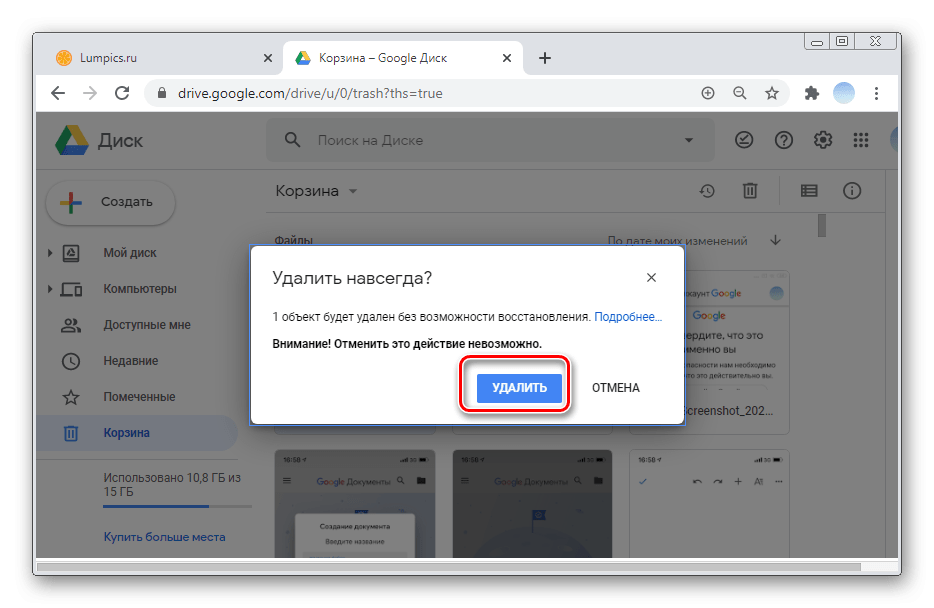Reload the current page
Viewport: 934px width, 608px height.
tap(122, 93)
